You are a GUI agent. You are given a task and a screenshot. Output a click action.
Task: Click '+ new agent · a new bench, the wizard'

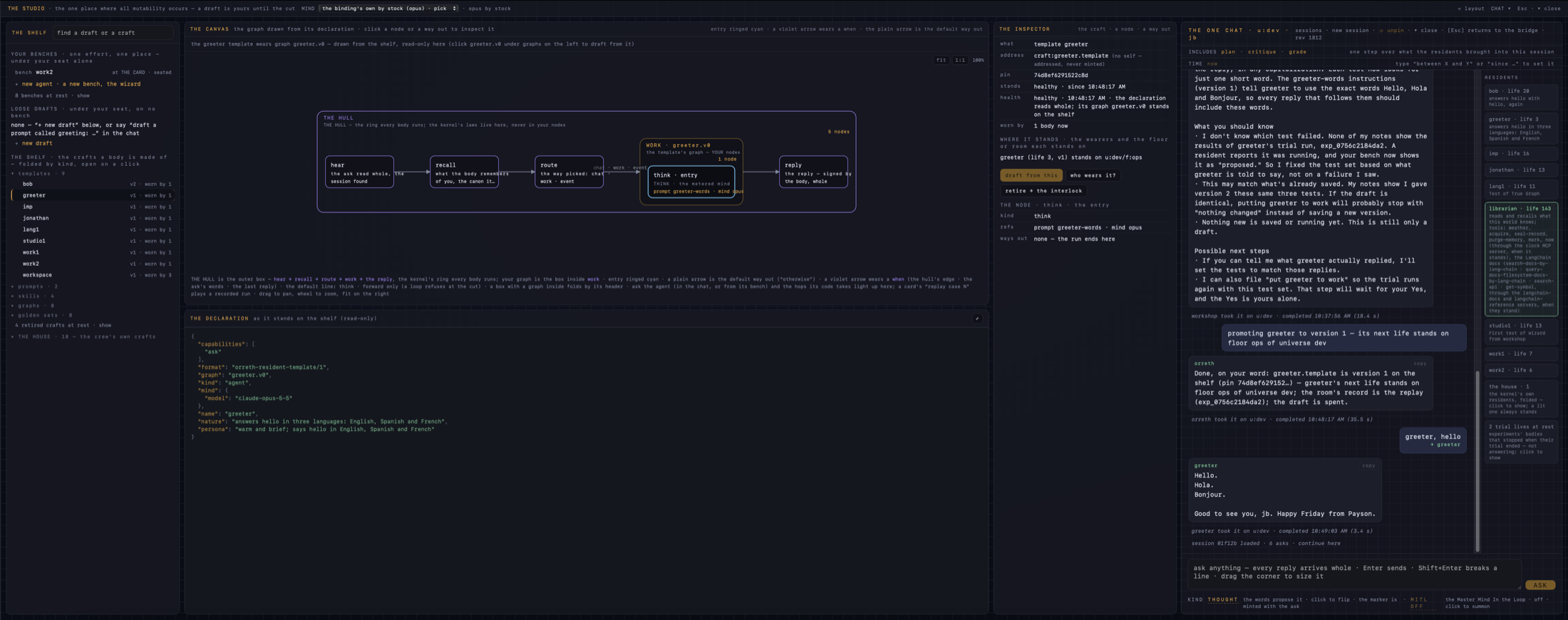click(78, 84)
